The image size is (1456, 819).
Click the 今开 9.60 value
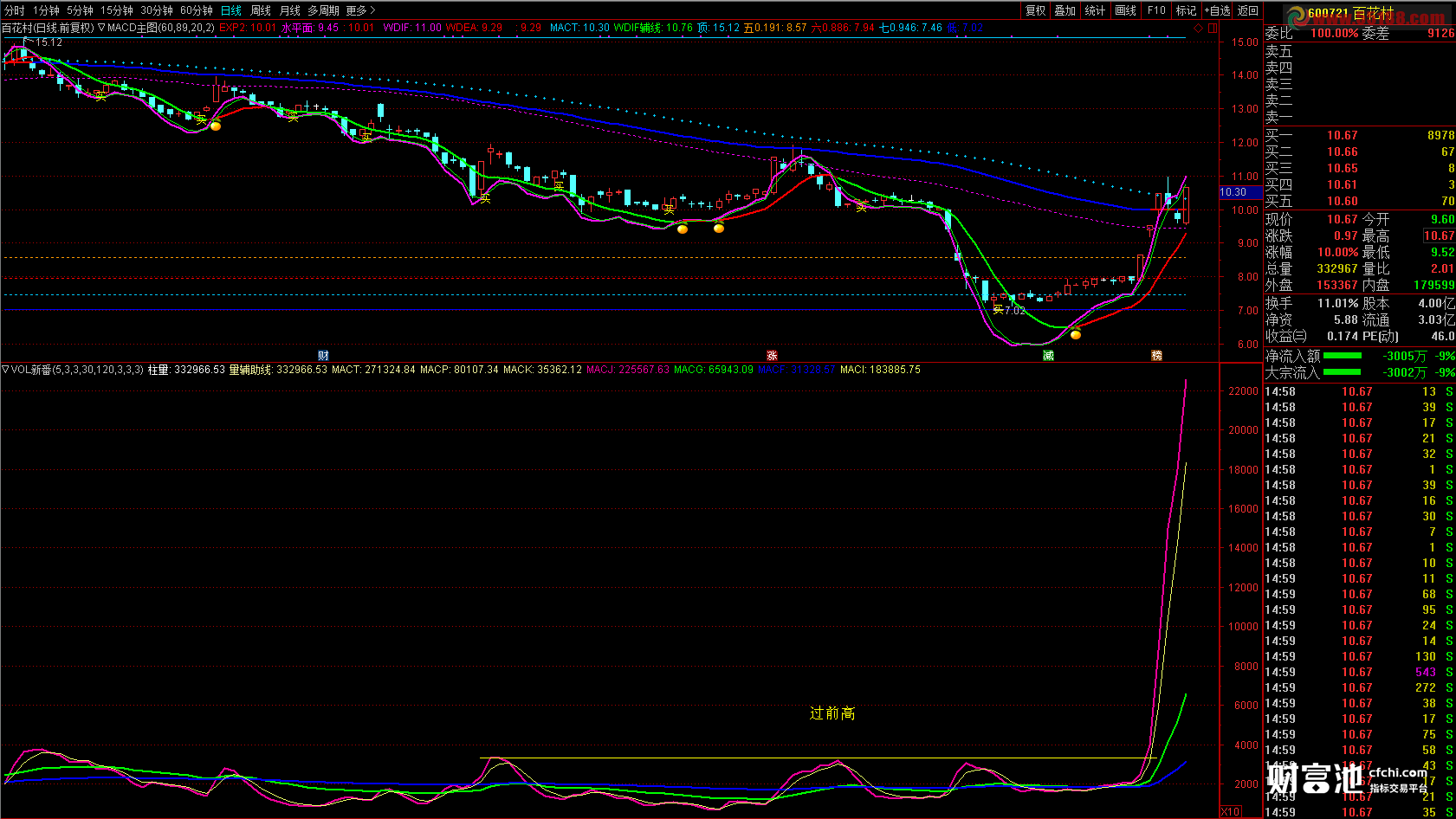(1443, 219)
